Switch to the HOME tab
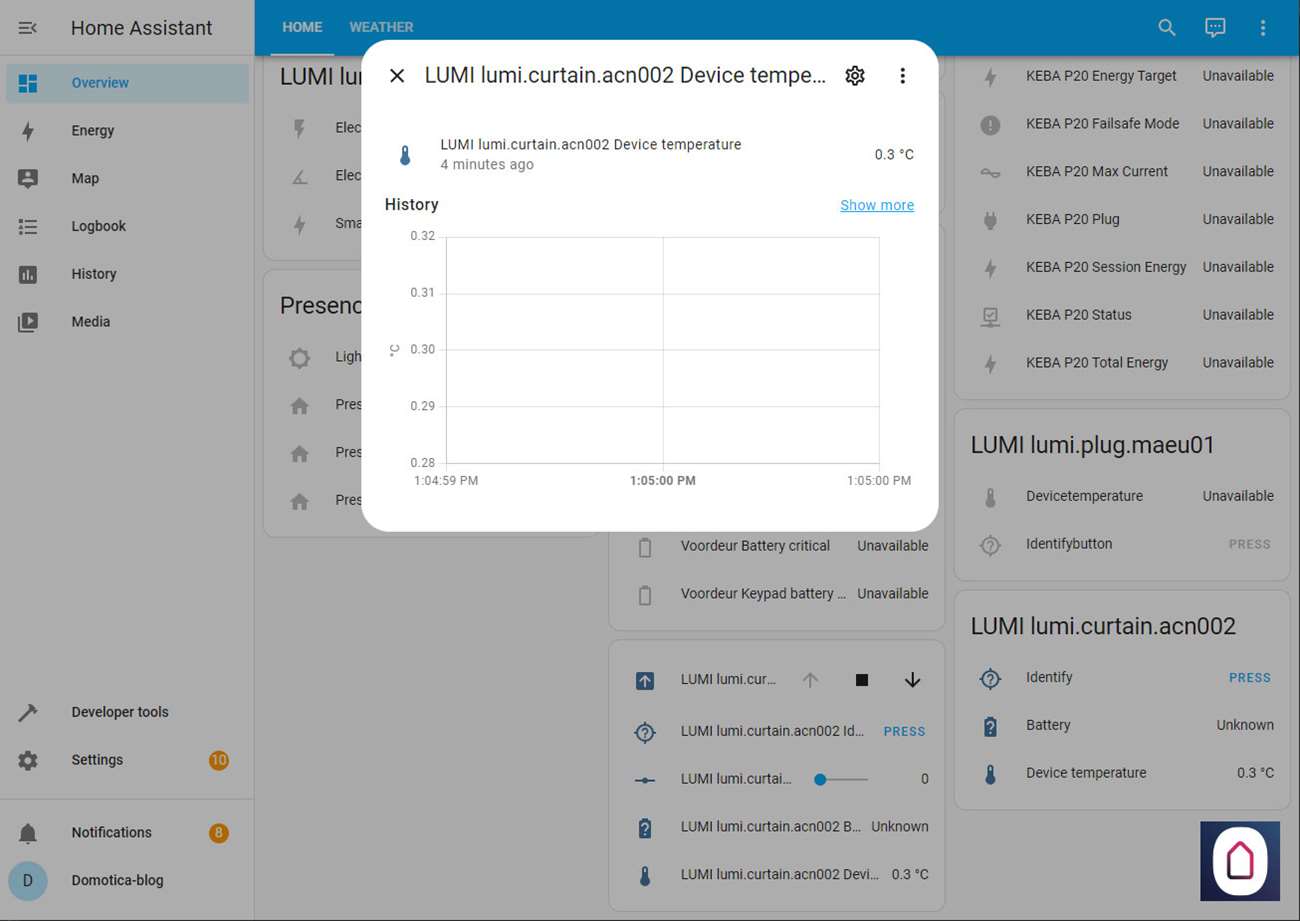 (x=302, y=28)
